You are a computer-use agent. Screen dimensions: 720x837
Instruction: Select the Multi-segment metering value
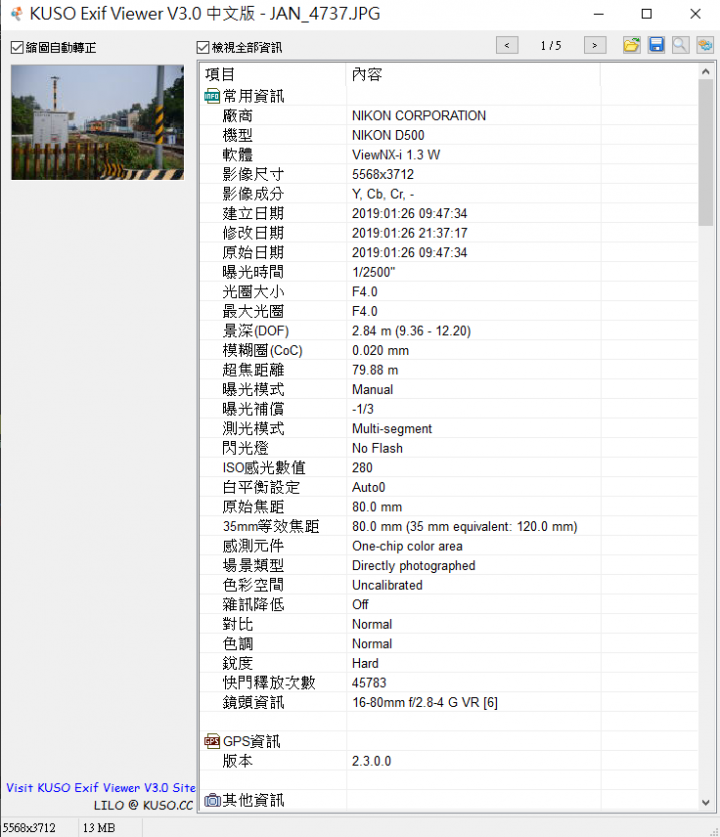point(392,429)
